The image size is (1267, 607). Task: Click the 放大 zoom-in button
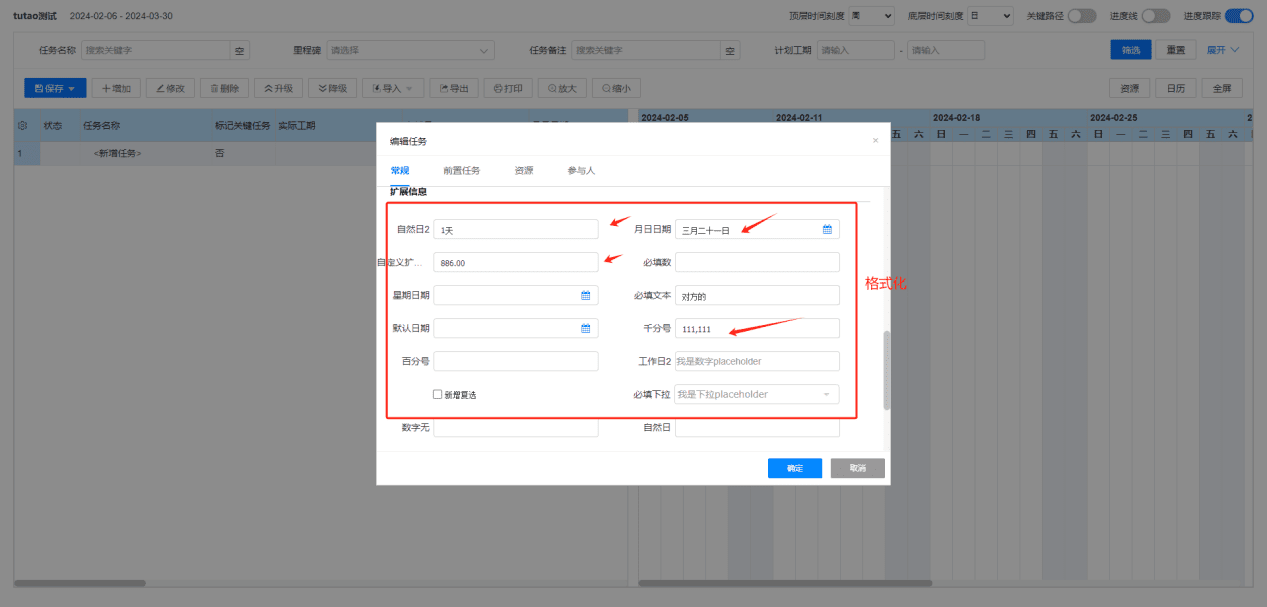point(562,88)
